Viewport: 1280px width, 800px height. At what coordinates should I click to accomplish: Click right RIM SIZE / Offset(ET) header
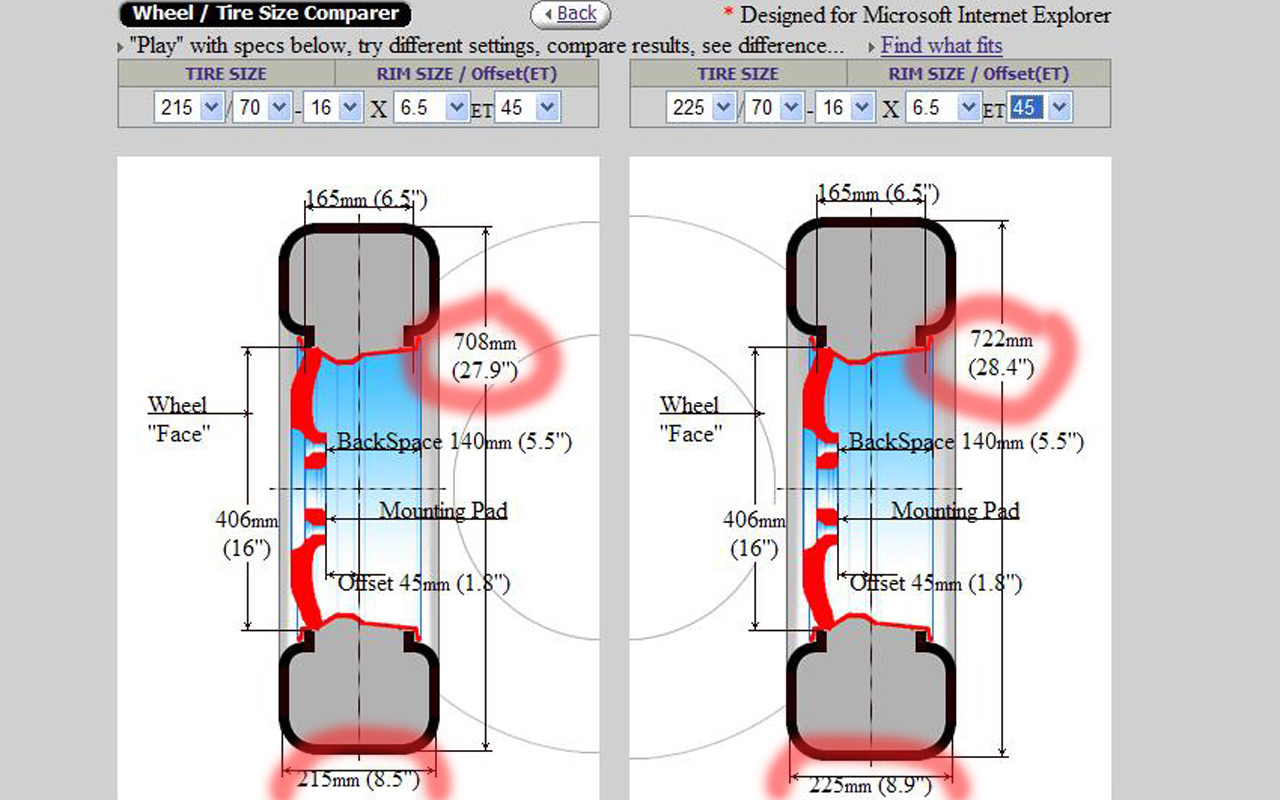click(x=979, y=74)
